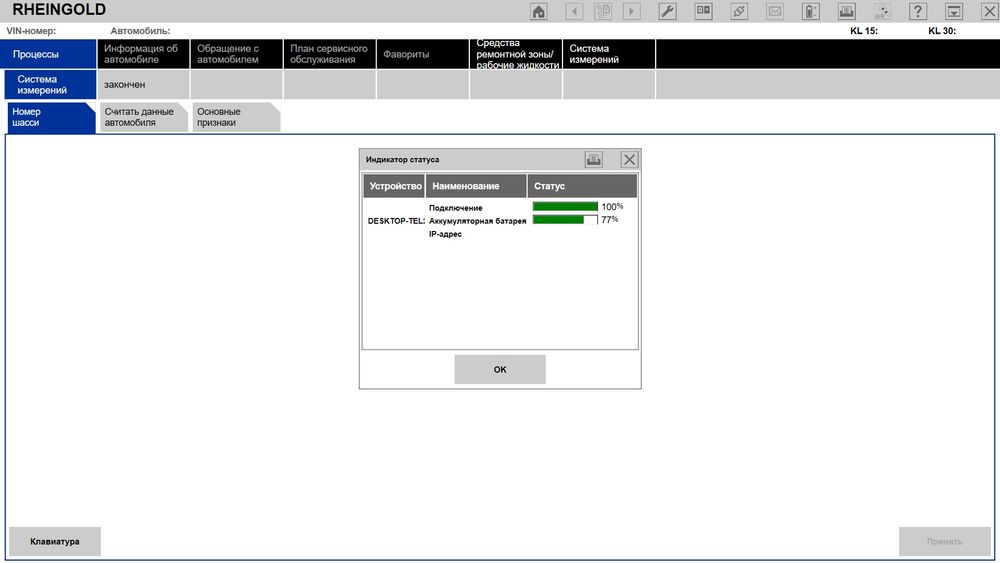Click the KL 30 status label

[x=942, y=31]
